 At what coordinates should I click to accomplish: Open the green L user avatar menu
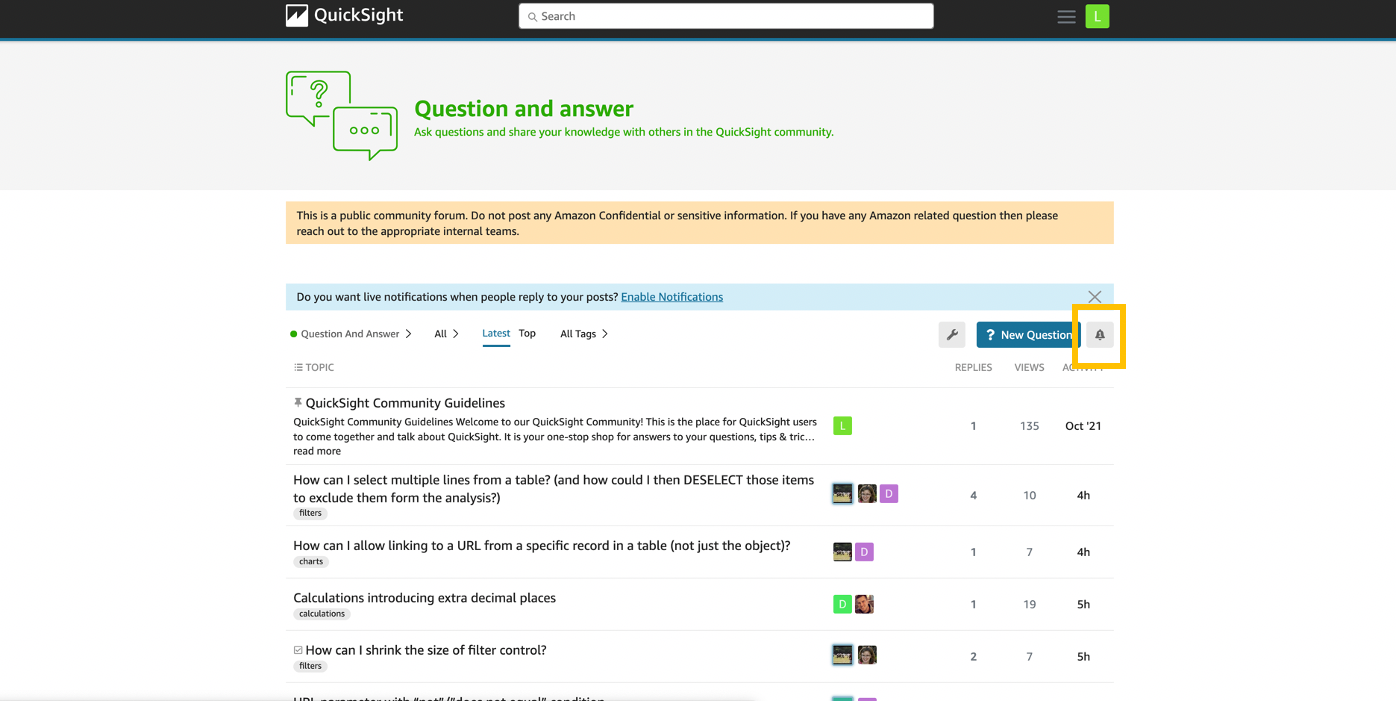point(1097,16)
